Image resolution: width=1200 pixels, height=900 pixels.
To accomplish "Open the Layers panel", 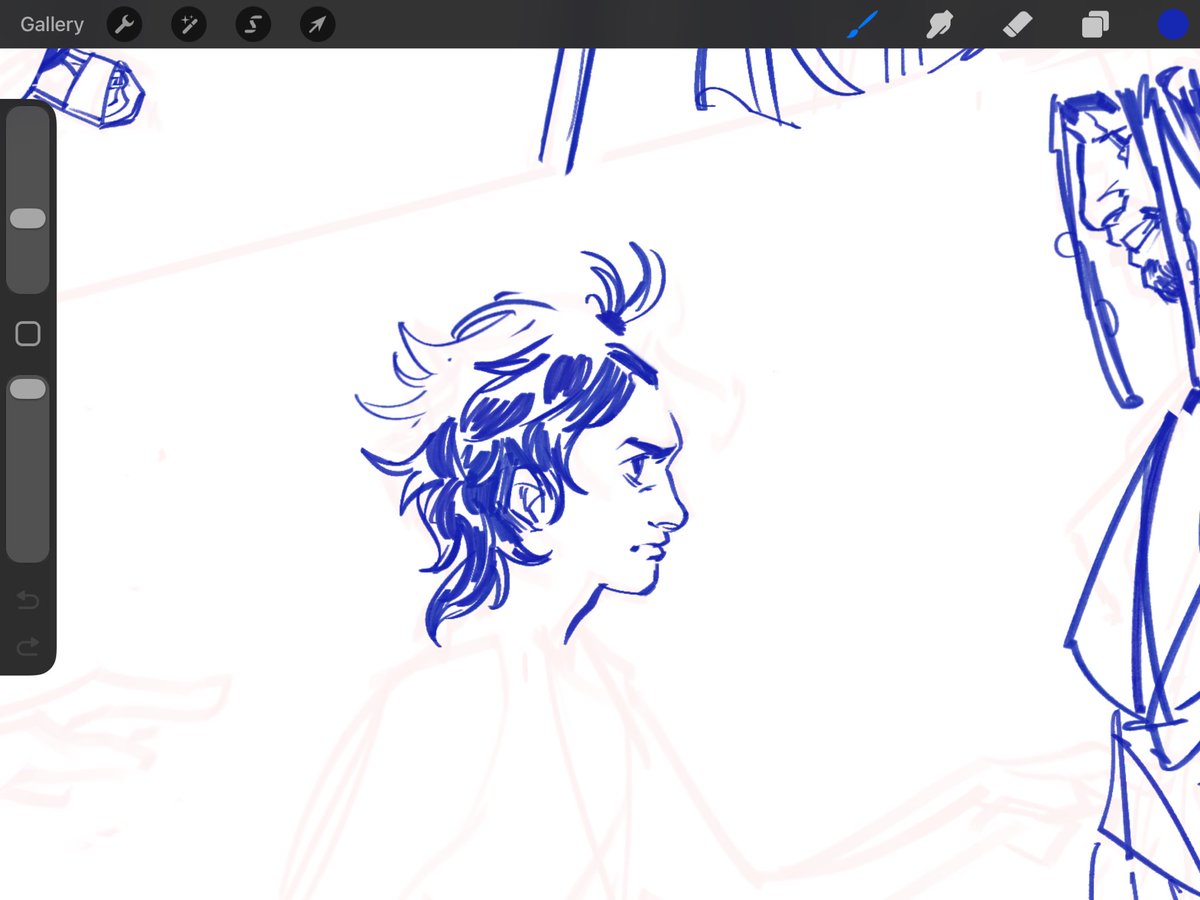I will click(x=1094, y=24).
